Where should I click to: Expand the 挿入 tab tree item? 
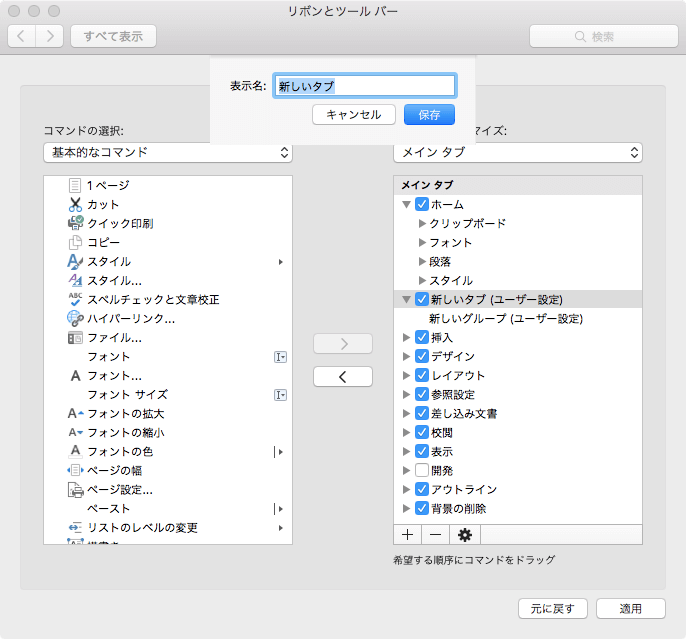pyautogui.click(x=406, y=338)
